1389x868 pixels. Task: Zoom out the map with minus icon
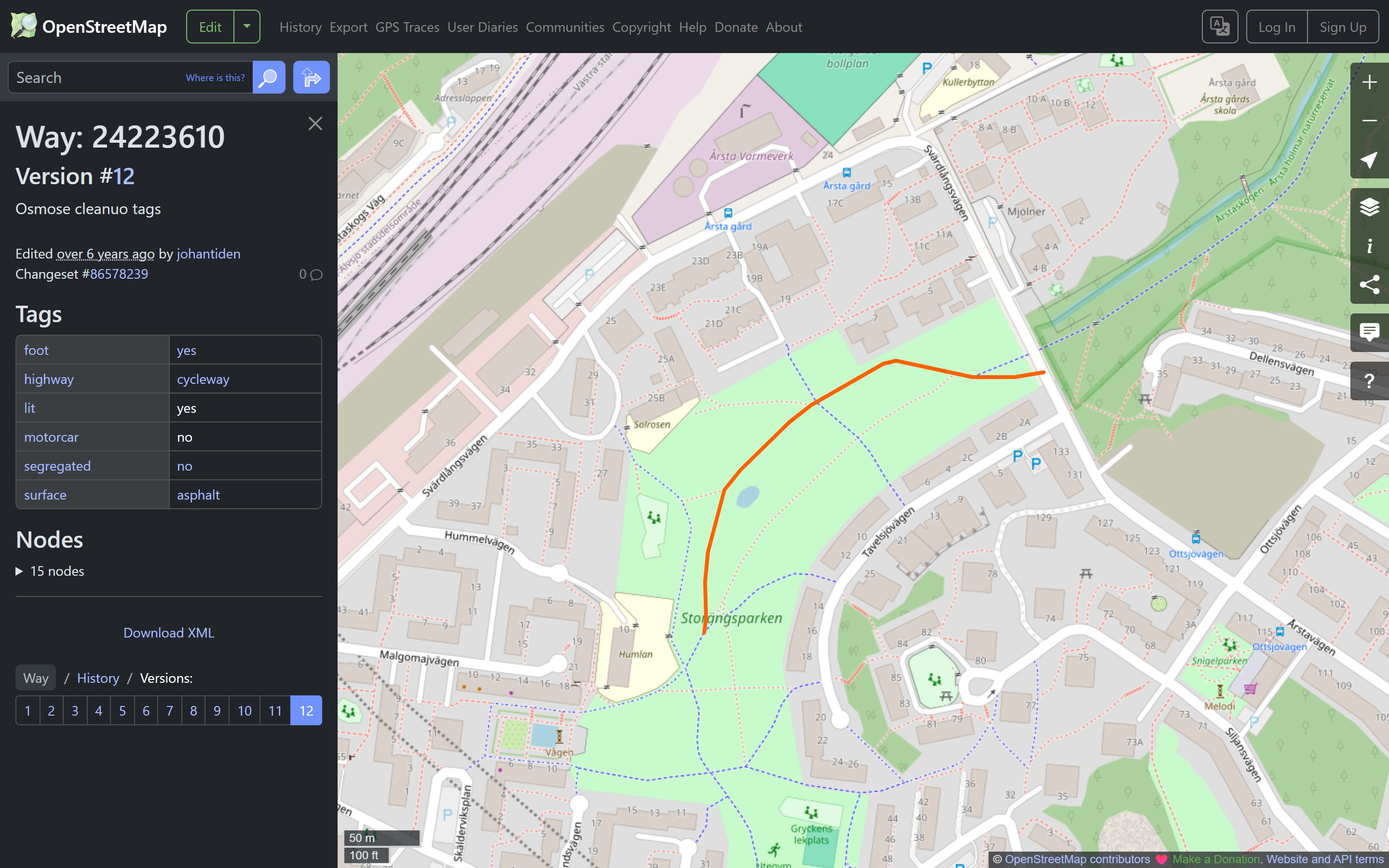click(1370, 121)
